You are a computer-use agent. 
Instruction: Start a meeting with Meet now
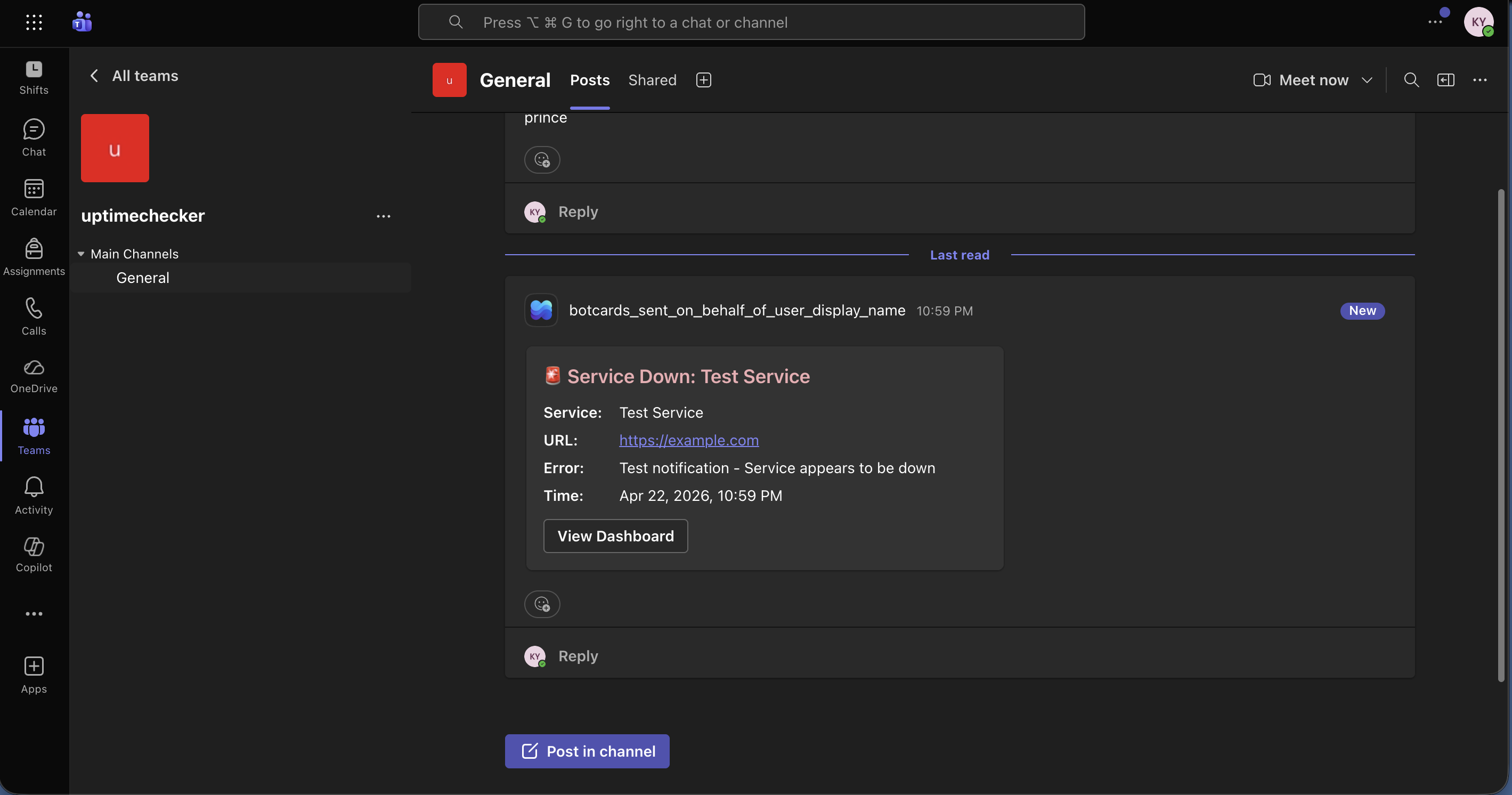1300,80
